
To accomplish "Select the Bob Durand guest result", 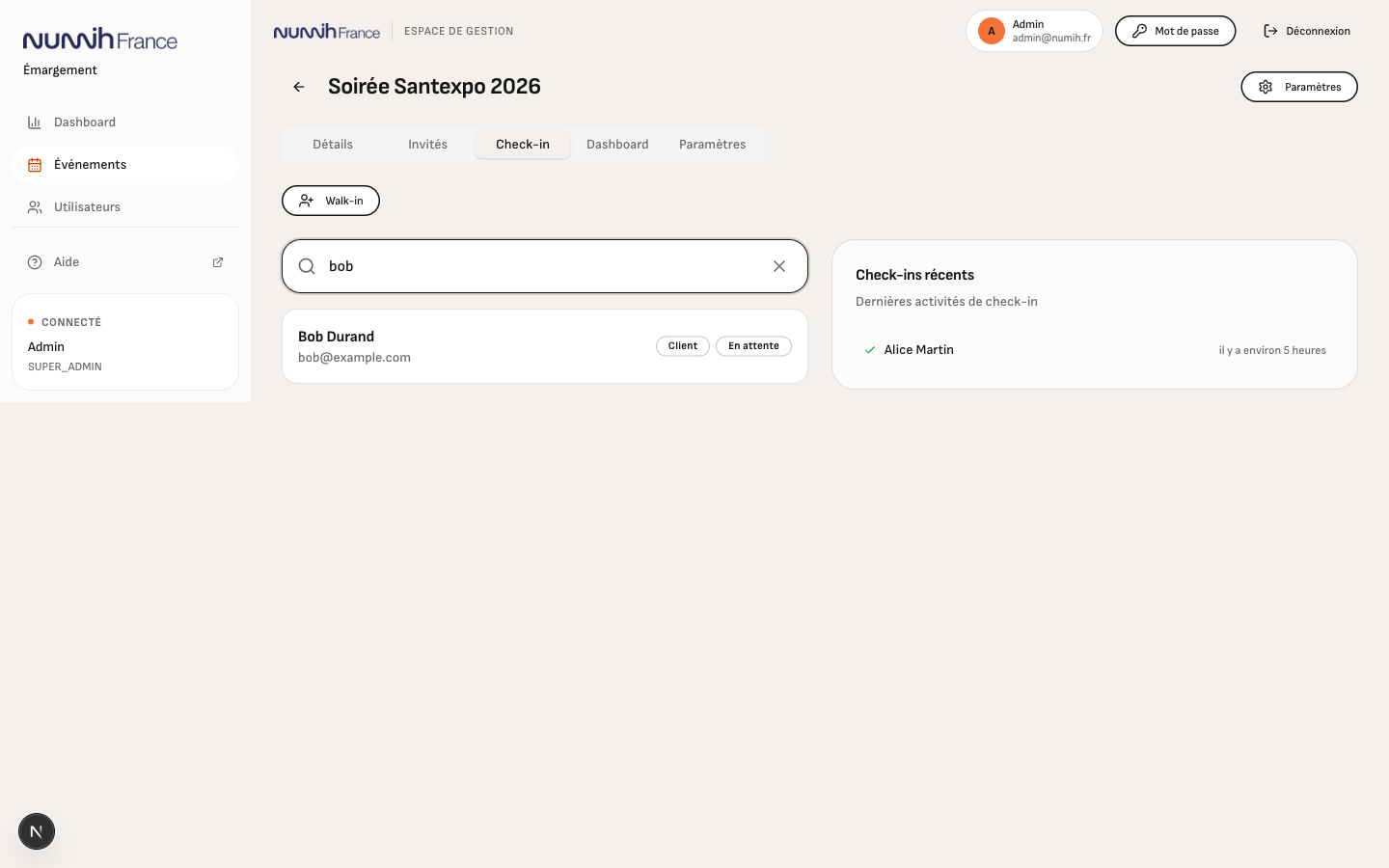I will (545, 346).
